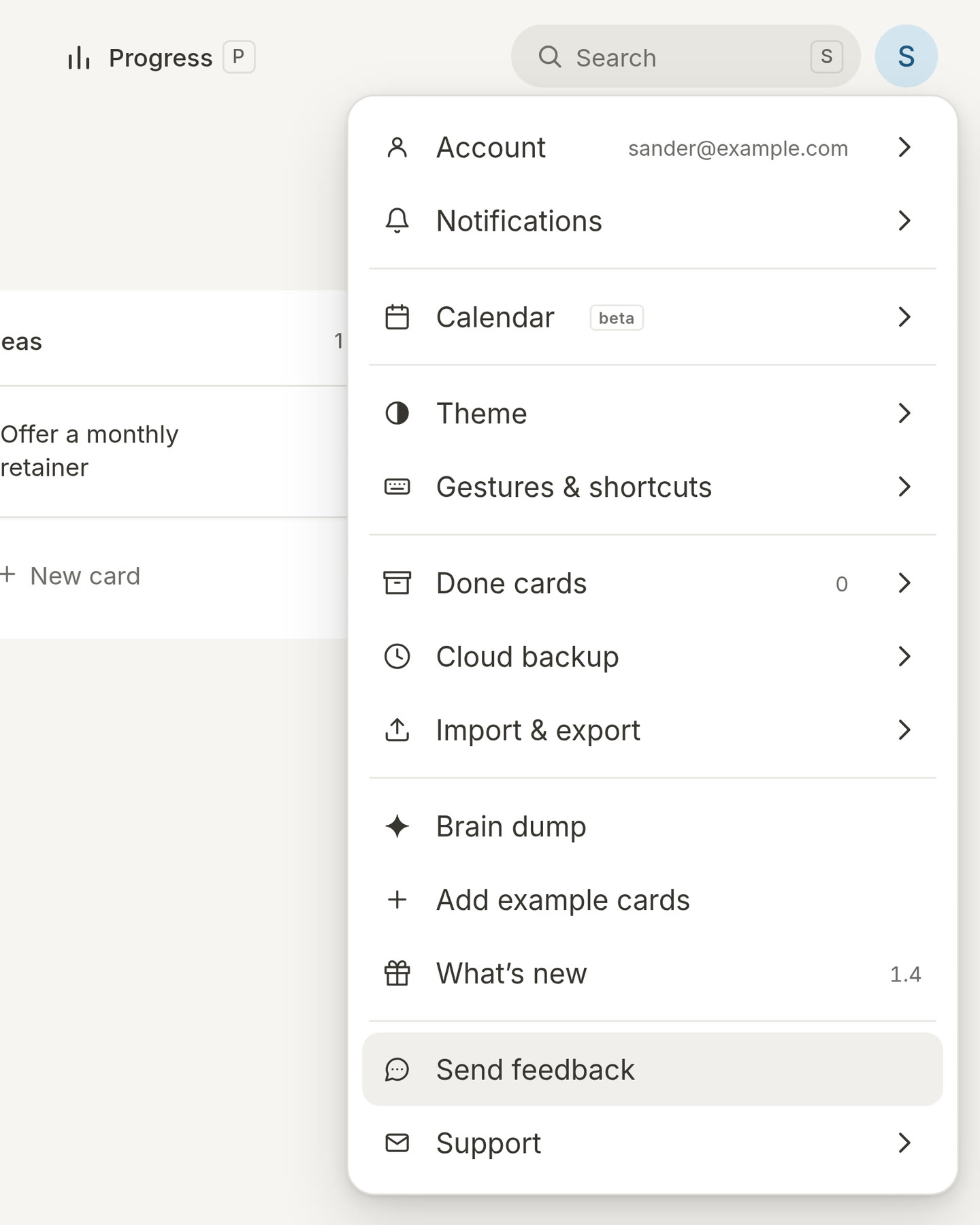980x1225 pixels.
Task: Click the sander@example.com email text
Action: [x=738, y=148]
